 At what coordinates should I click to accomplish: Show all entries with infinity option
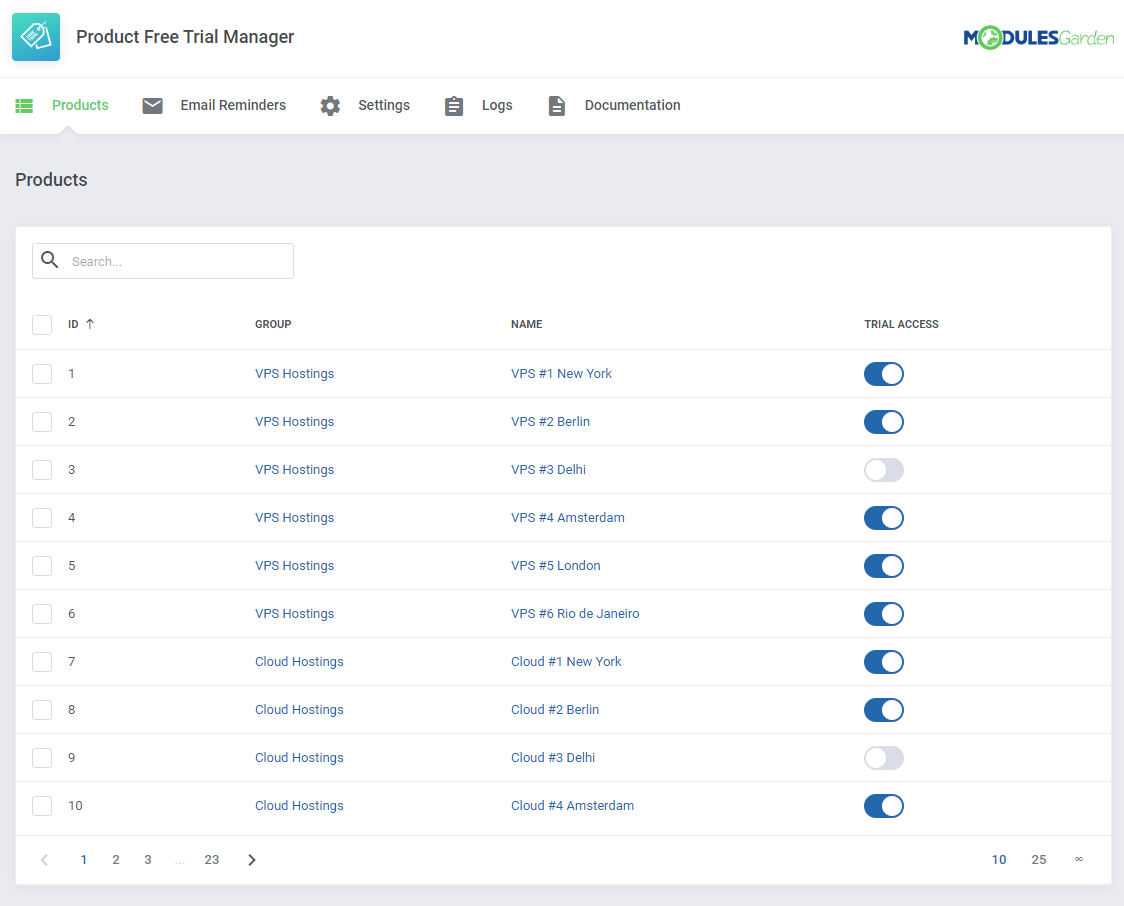tap(1079, 859)
